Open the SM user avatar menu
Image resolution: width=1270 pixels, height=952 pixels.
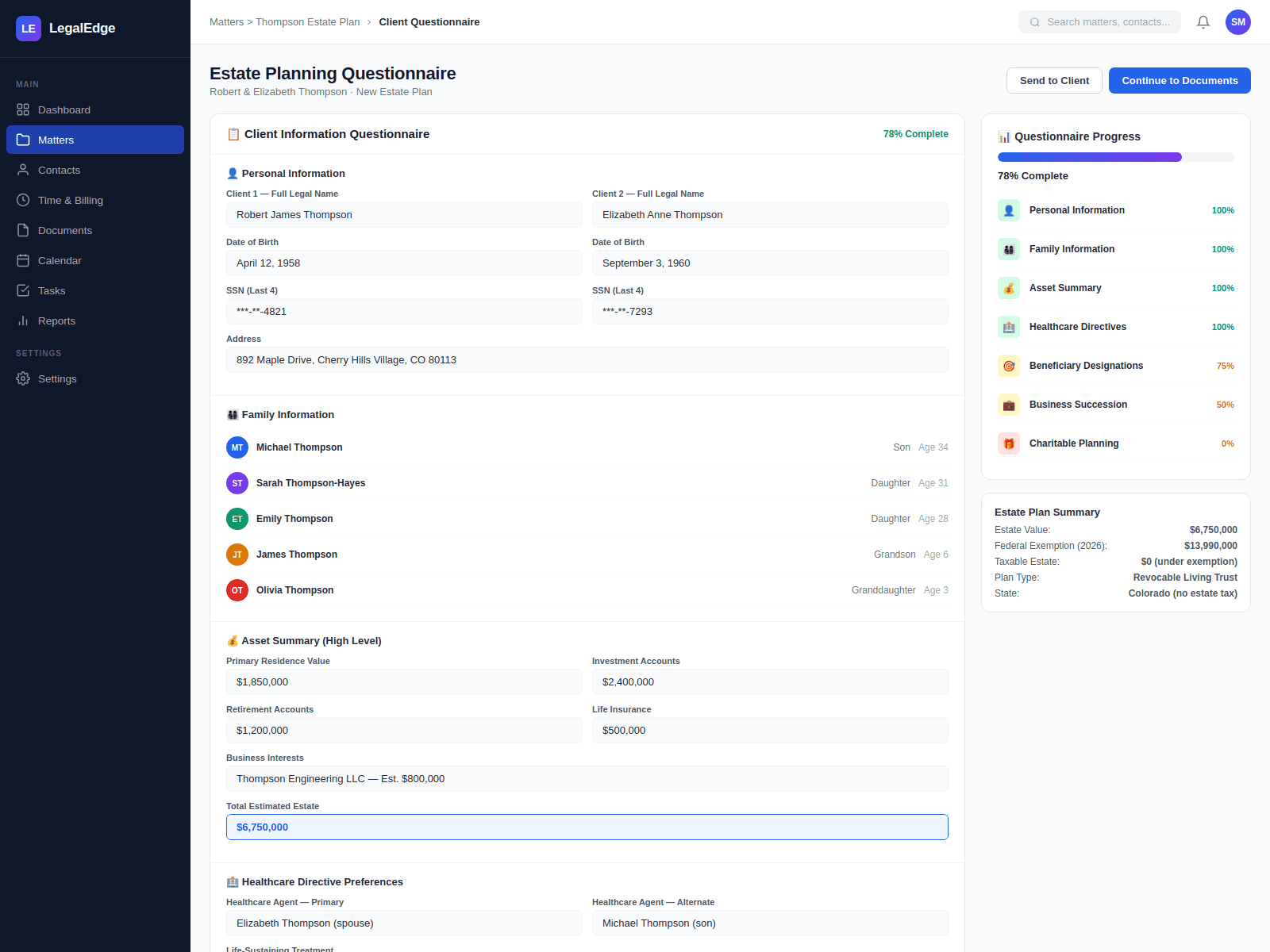click(1238, 22)
